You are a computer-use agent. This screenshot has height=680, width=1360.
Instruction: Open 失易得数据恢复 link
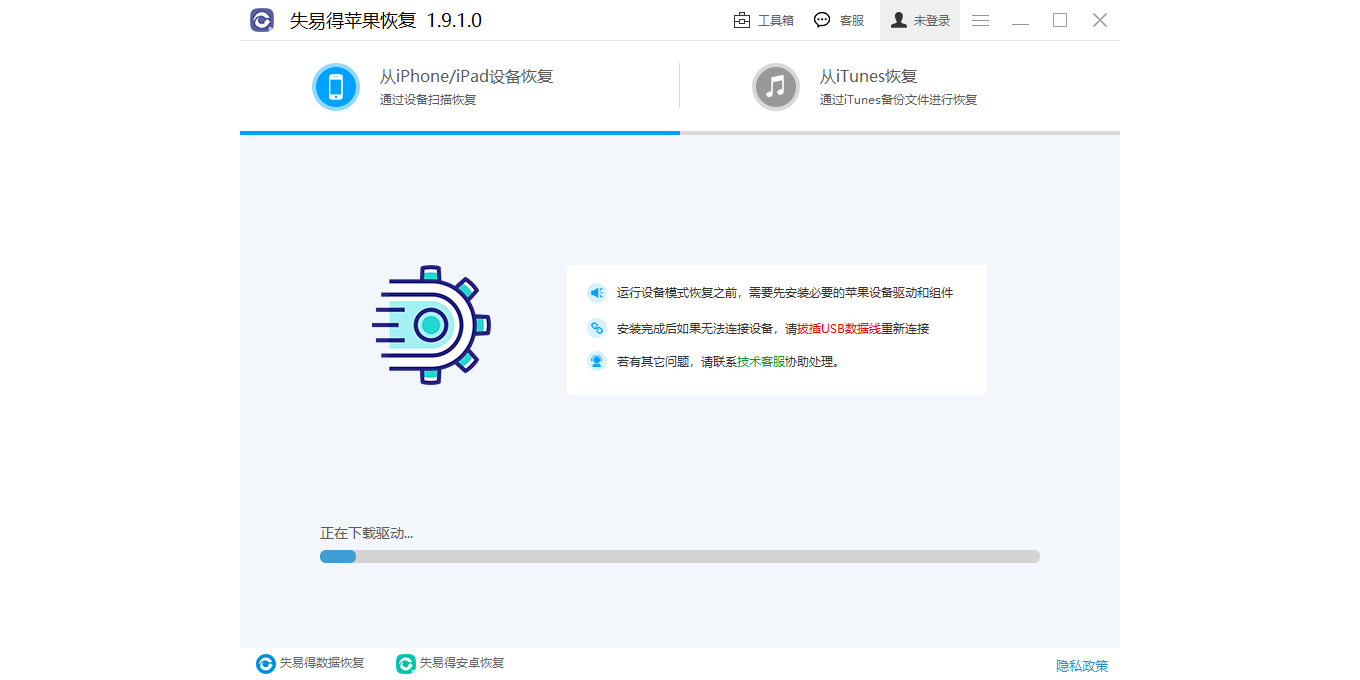click(322, 663)
